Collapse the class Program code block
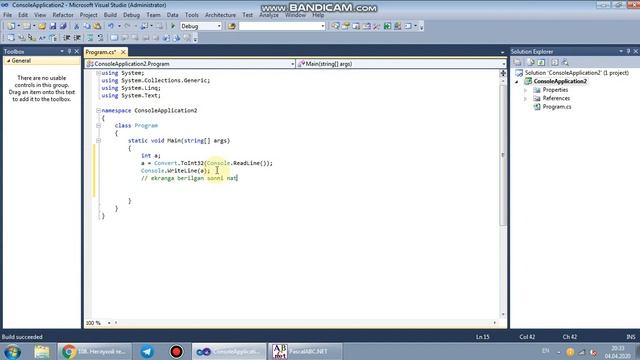This screenshot has width=640, height=360. (x=98, y=125)
